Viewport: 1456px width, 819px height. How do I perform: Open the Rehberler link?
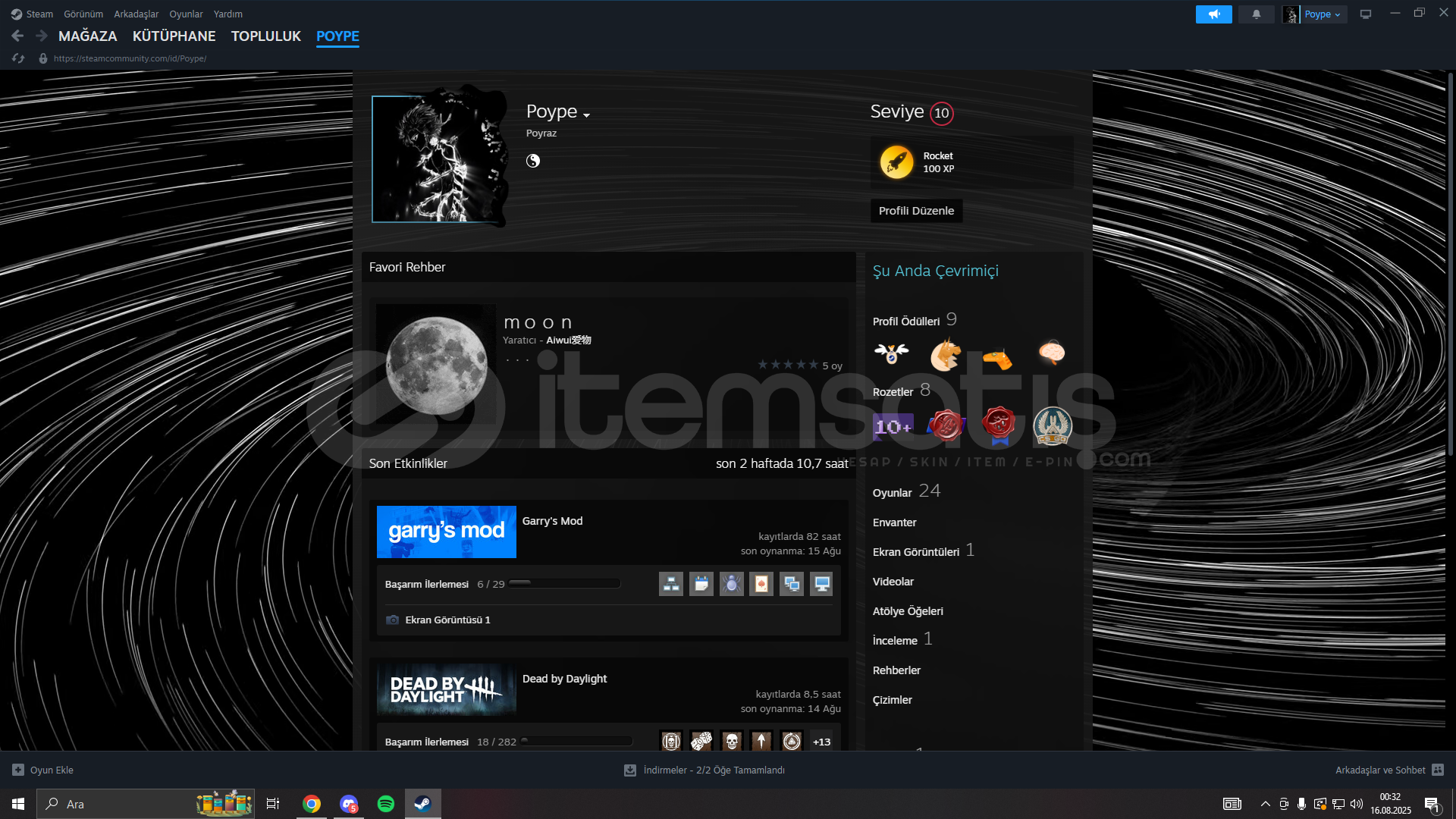[x=896, y=670]
